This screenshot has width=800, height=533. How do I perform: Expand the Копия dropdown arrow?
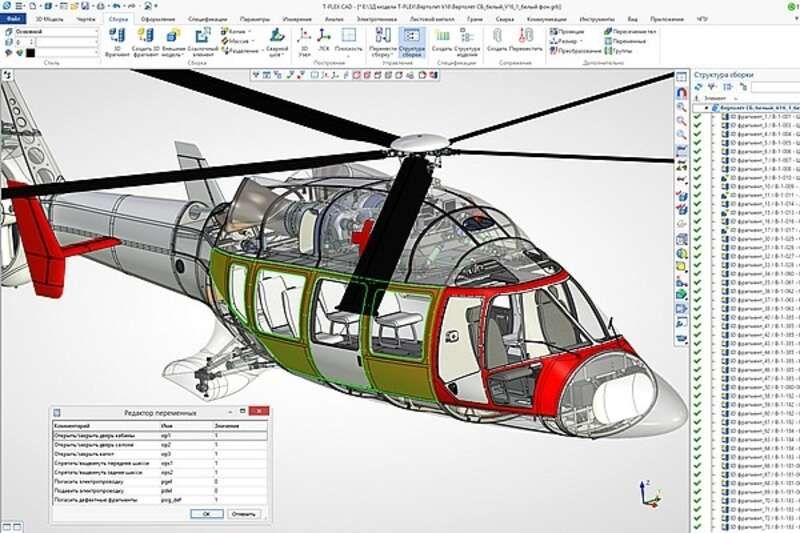click(248, 31)
